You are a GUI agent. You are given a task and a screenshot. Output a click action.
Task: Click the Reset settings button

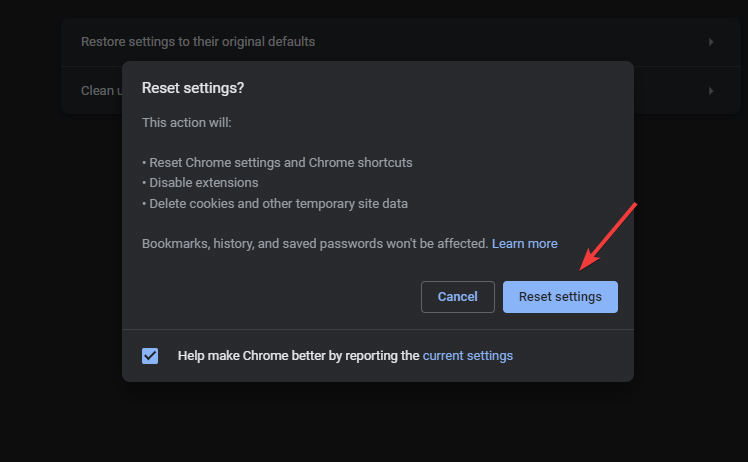[560, 297]
